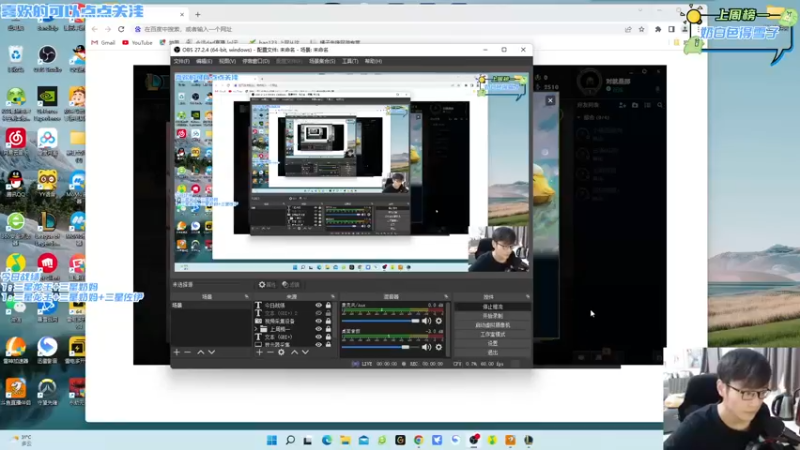Open source properties gear in Sources dock toolbar
800x450 pixels.
click(281, 352)
